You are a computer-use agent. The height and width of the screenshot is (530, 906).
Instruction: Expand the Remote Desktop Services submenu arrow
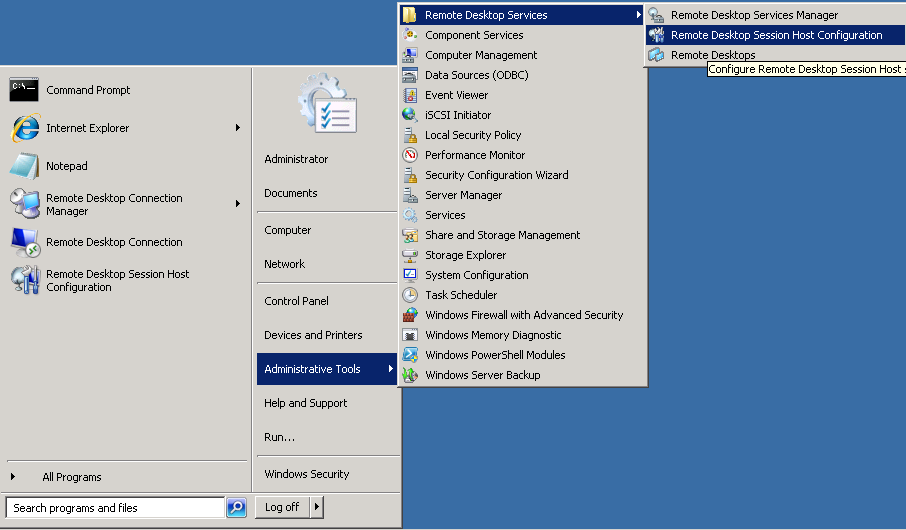[x=638, y=15]
